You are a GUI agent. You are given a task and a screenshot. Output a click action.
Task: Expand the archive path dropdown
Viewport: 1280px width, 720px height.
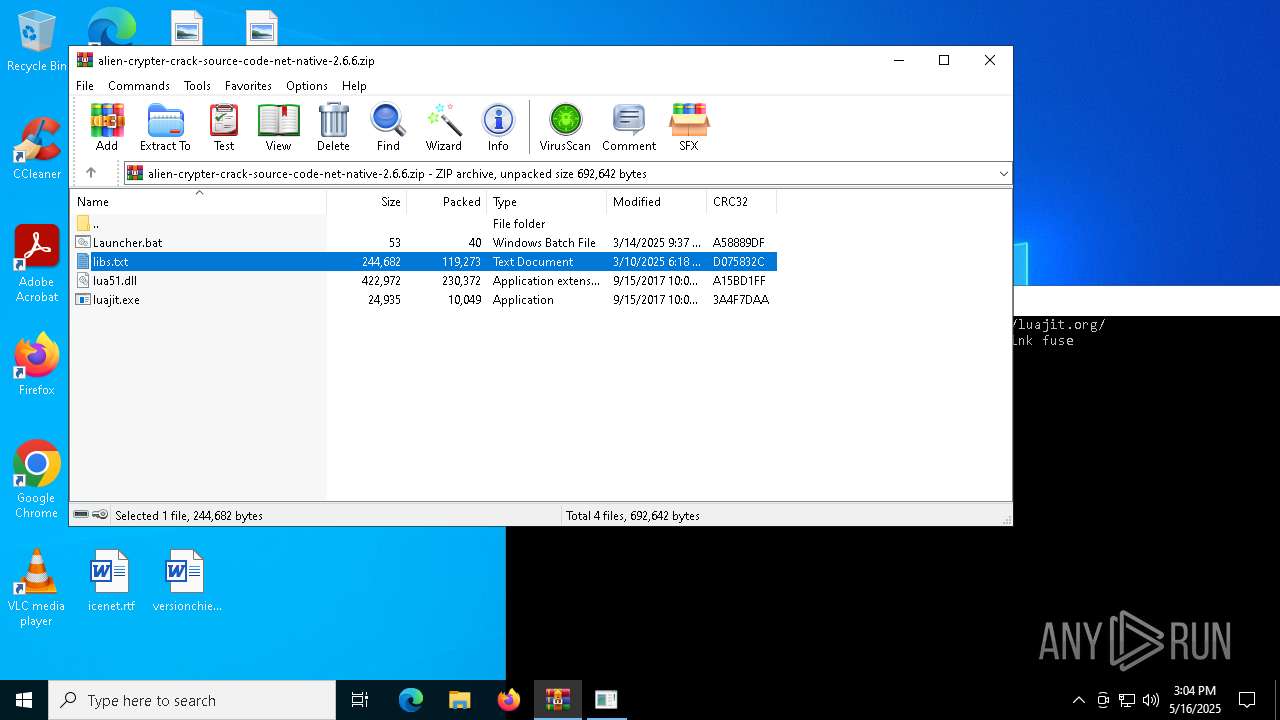(x=1003, y=173)
